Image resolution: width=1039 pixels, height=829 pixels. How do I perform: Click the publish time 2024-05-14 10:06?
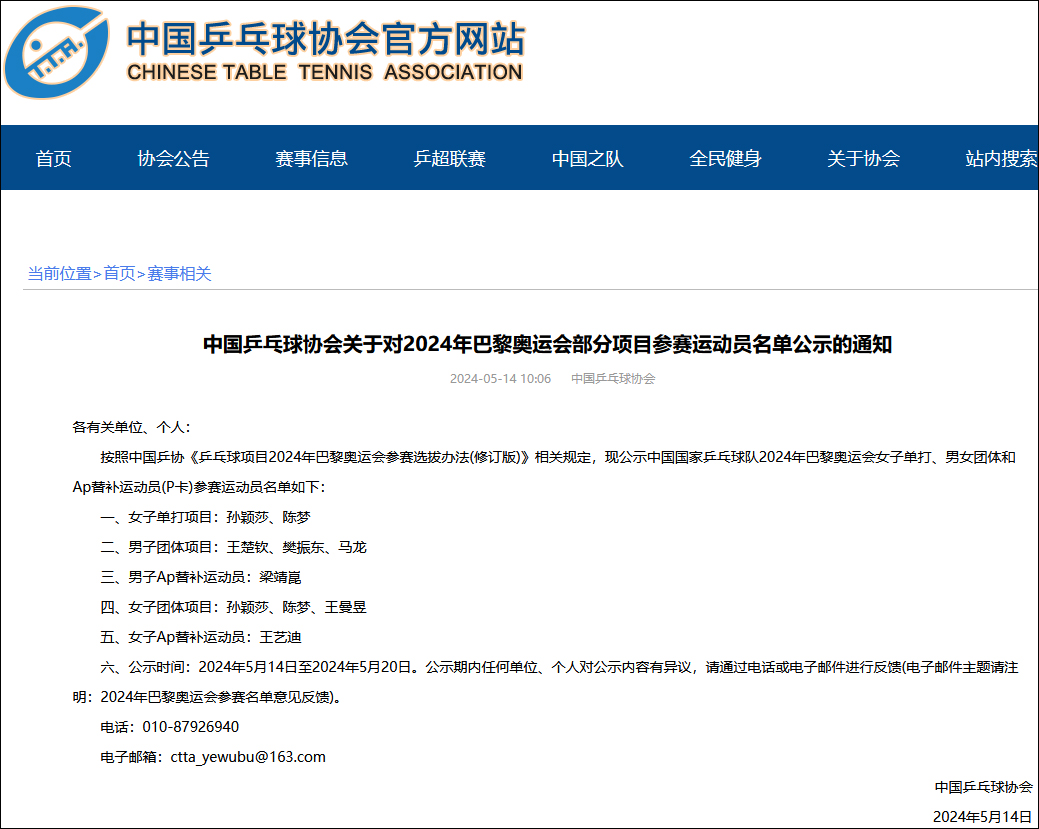click(500, 378)
